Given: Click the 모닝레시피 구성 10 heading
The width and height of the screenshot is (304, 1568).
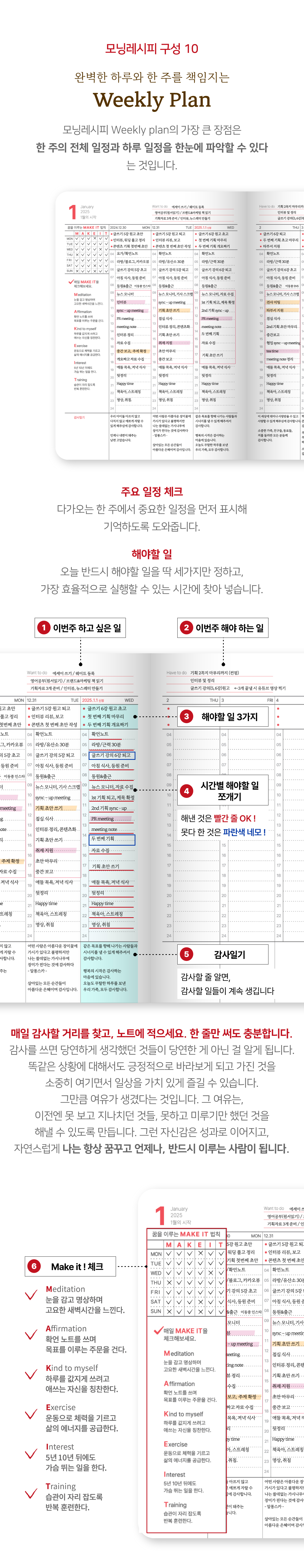Looking at the screenshot, I should click(x=152, y=49).
